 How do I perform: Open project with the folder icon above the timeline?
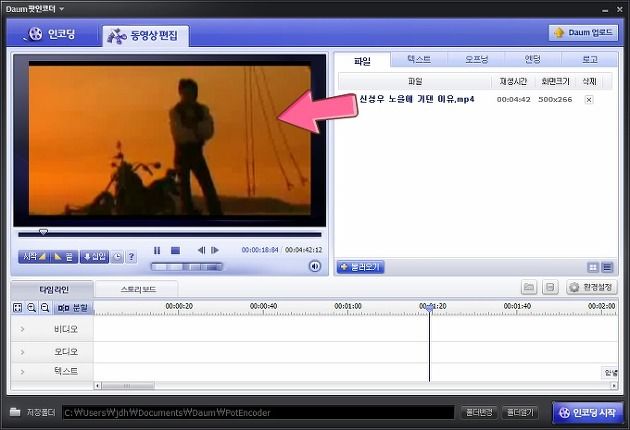pos(529,287)
